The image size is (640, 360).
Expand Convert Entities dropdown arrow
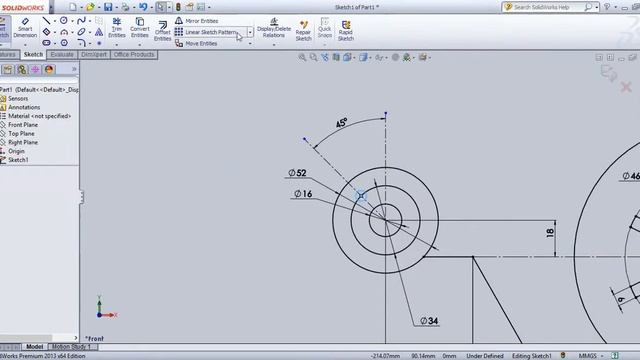[140, 44]
